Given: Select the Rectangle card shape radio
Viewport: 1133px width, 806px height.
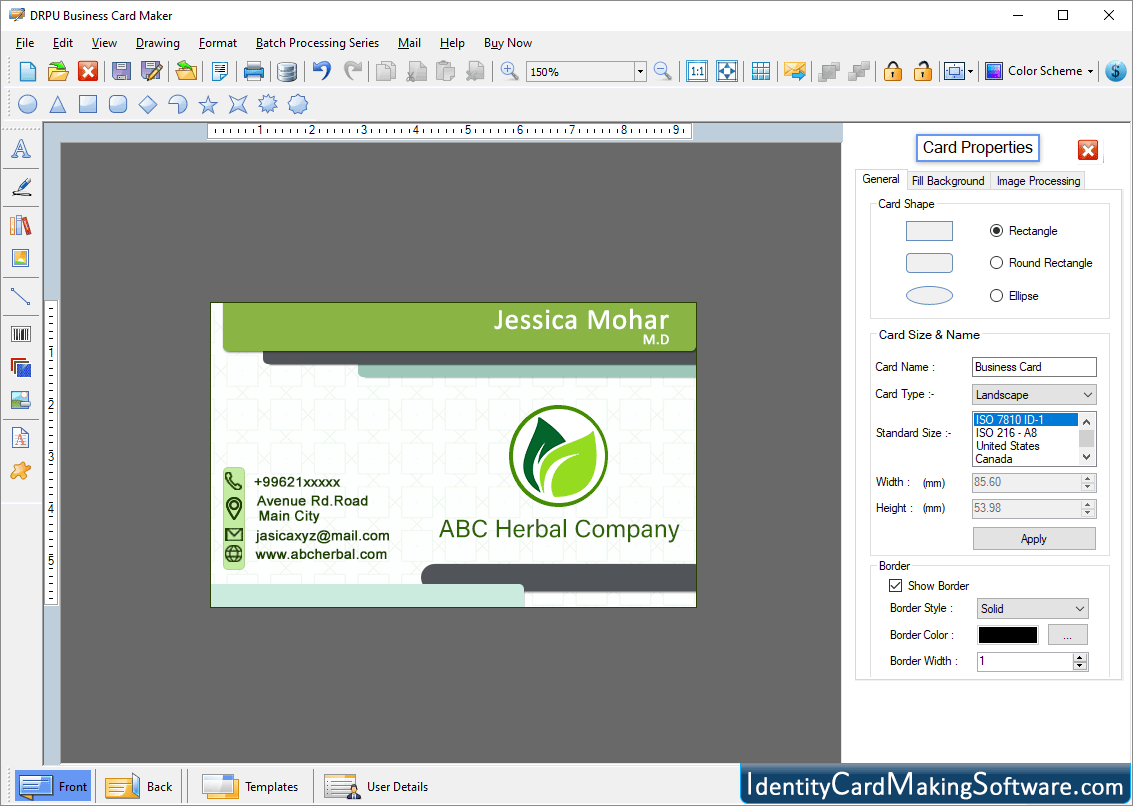Looking at the screenshot, I should click(996, 231).
